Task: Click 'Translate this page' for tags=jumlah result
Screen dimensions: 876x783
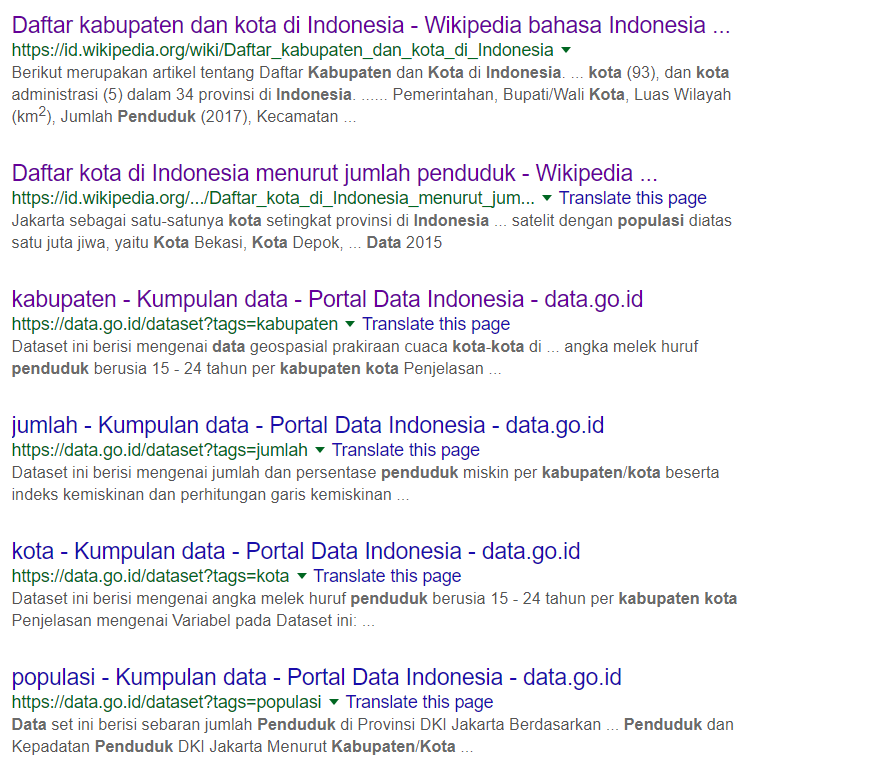Action: click(406, 450)
